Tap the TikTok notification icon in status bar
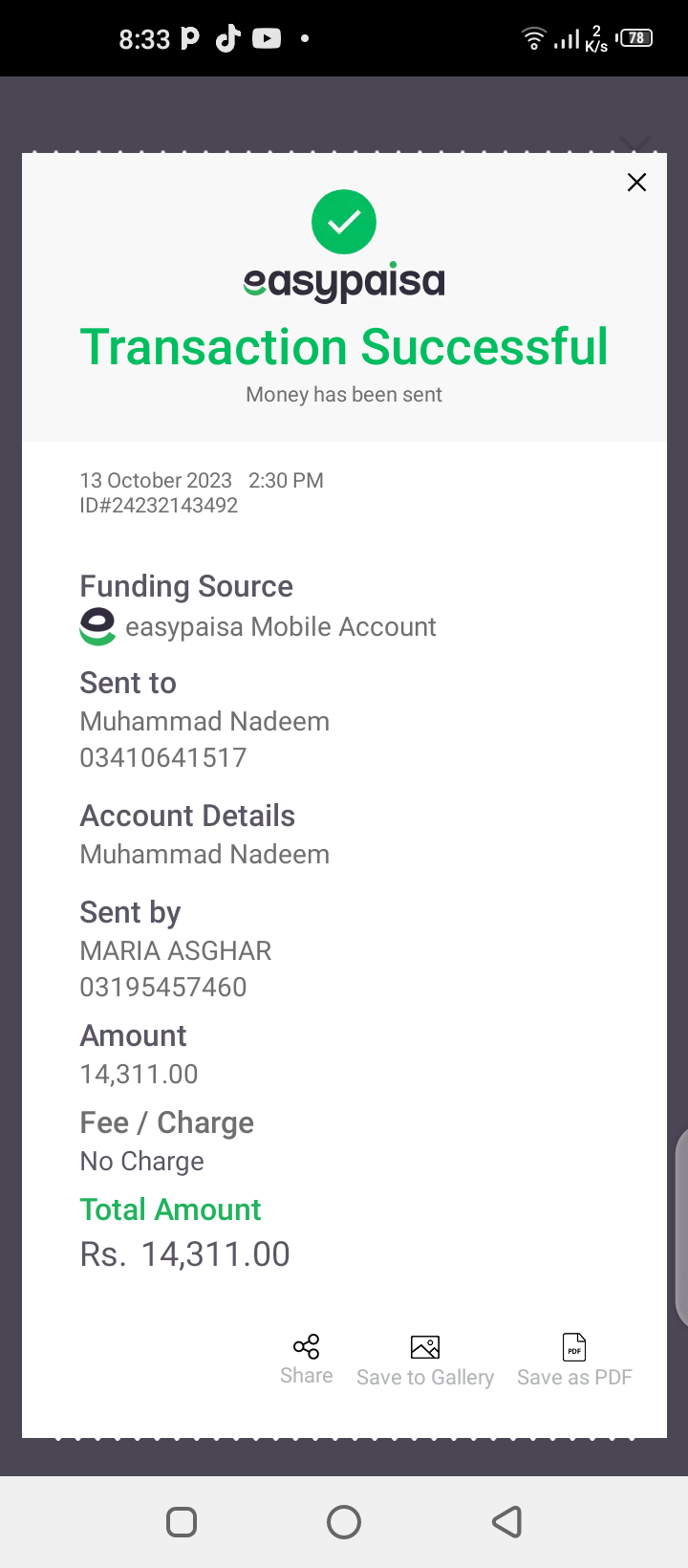This screenshot has height=1568, width=688. point(227,38)
